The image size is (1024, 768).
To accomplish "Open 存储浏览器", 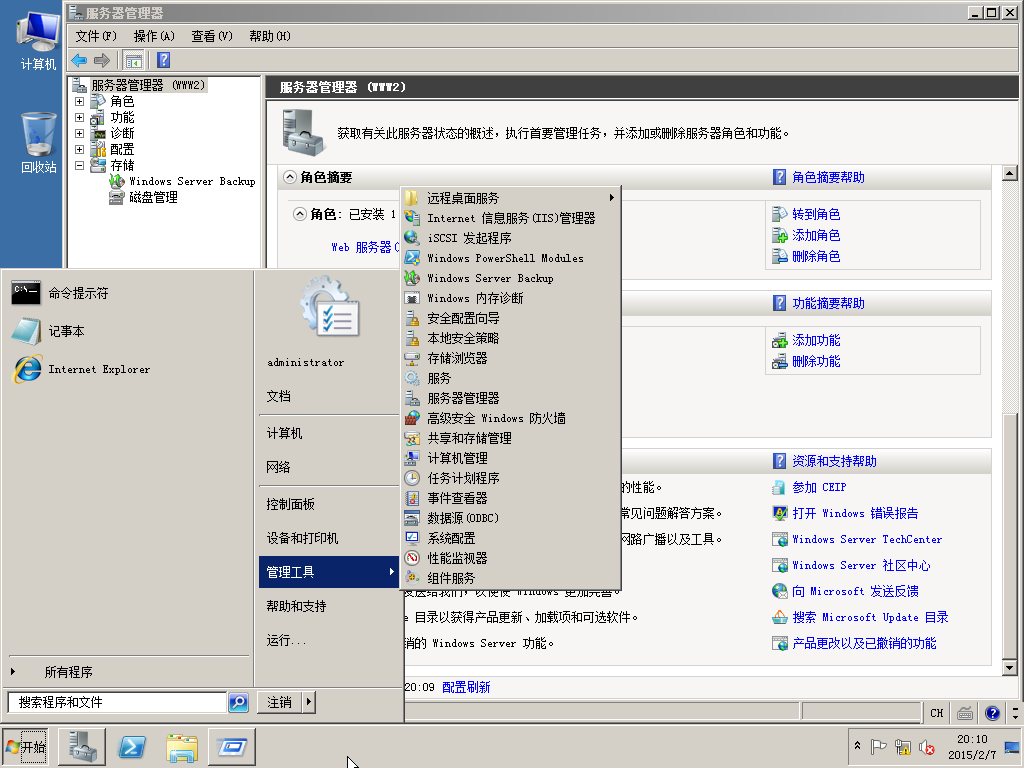I will 510,359.
